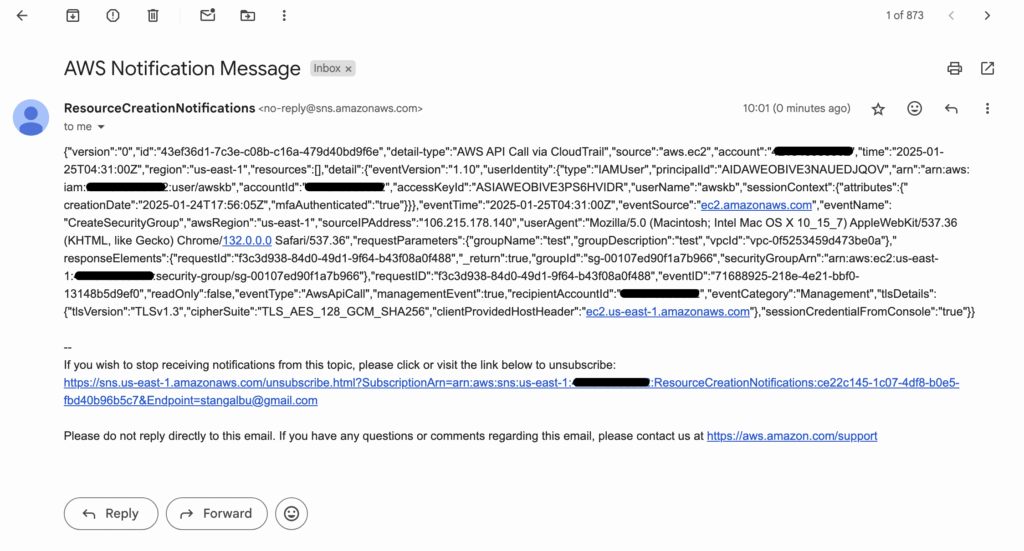The image size is (1024, 551).
Task: Mark the email as unread
Action: pos(208,15)
